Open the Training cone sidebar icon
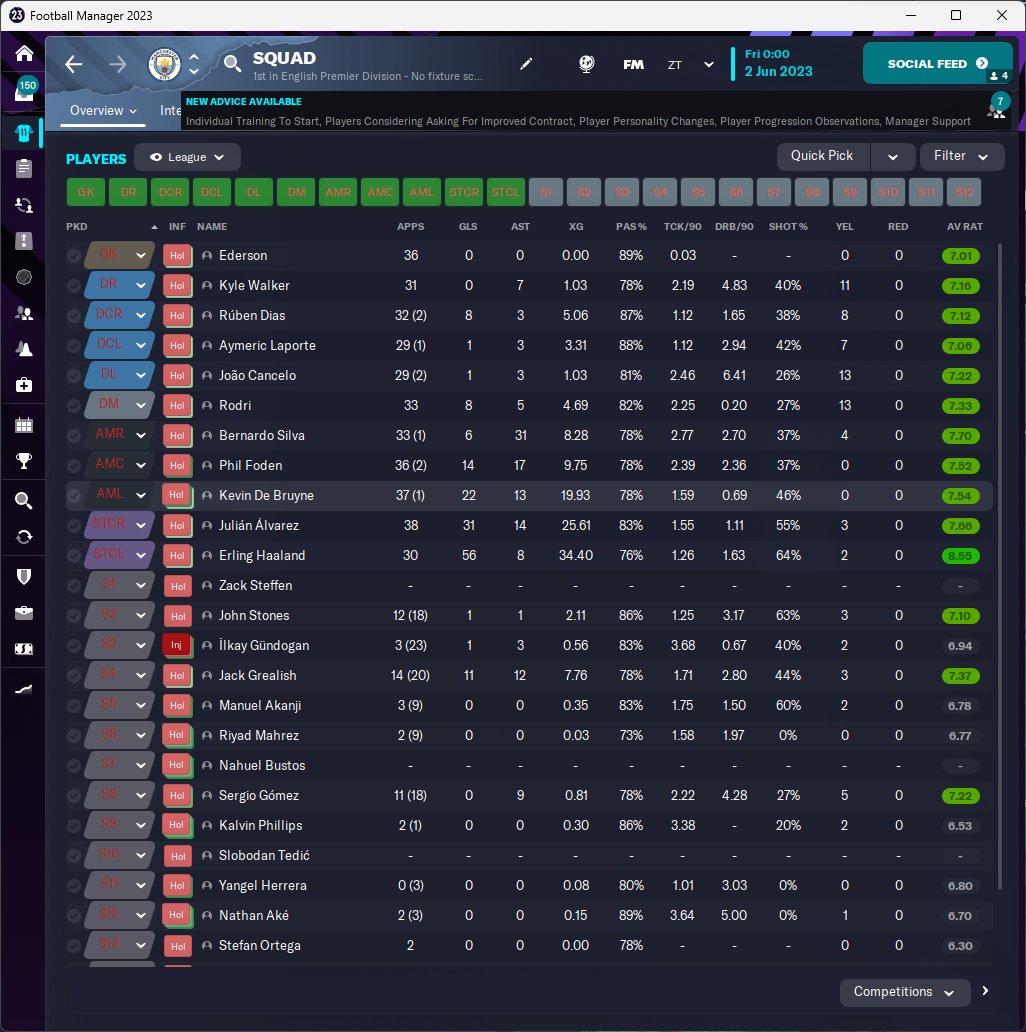The image size is (1026, 1032). pyautogui.click(x=24, y=349)
